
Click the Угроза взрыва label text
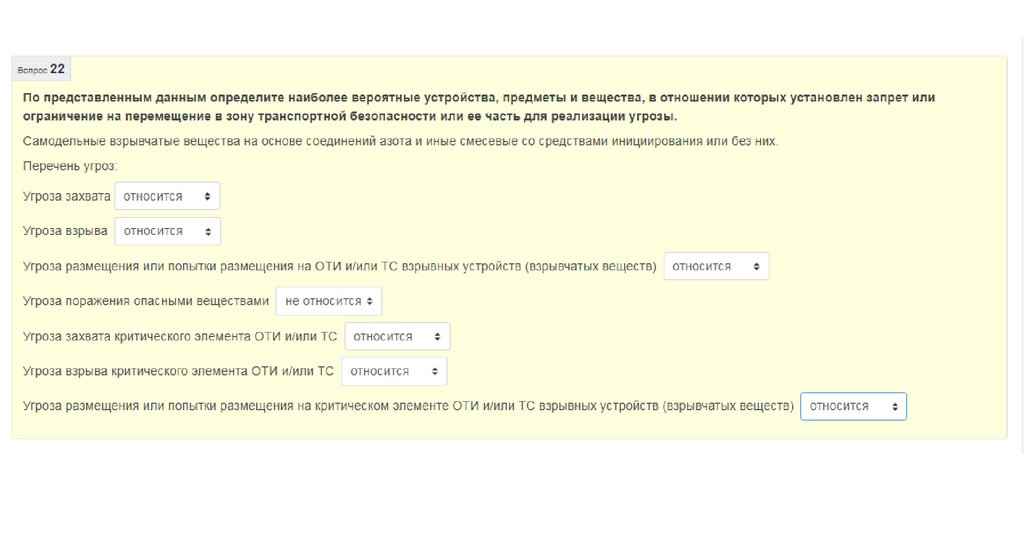65,231
